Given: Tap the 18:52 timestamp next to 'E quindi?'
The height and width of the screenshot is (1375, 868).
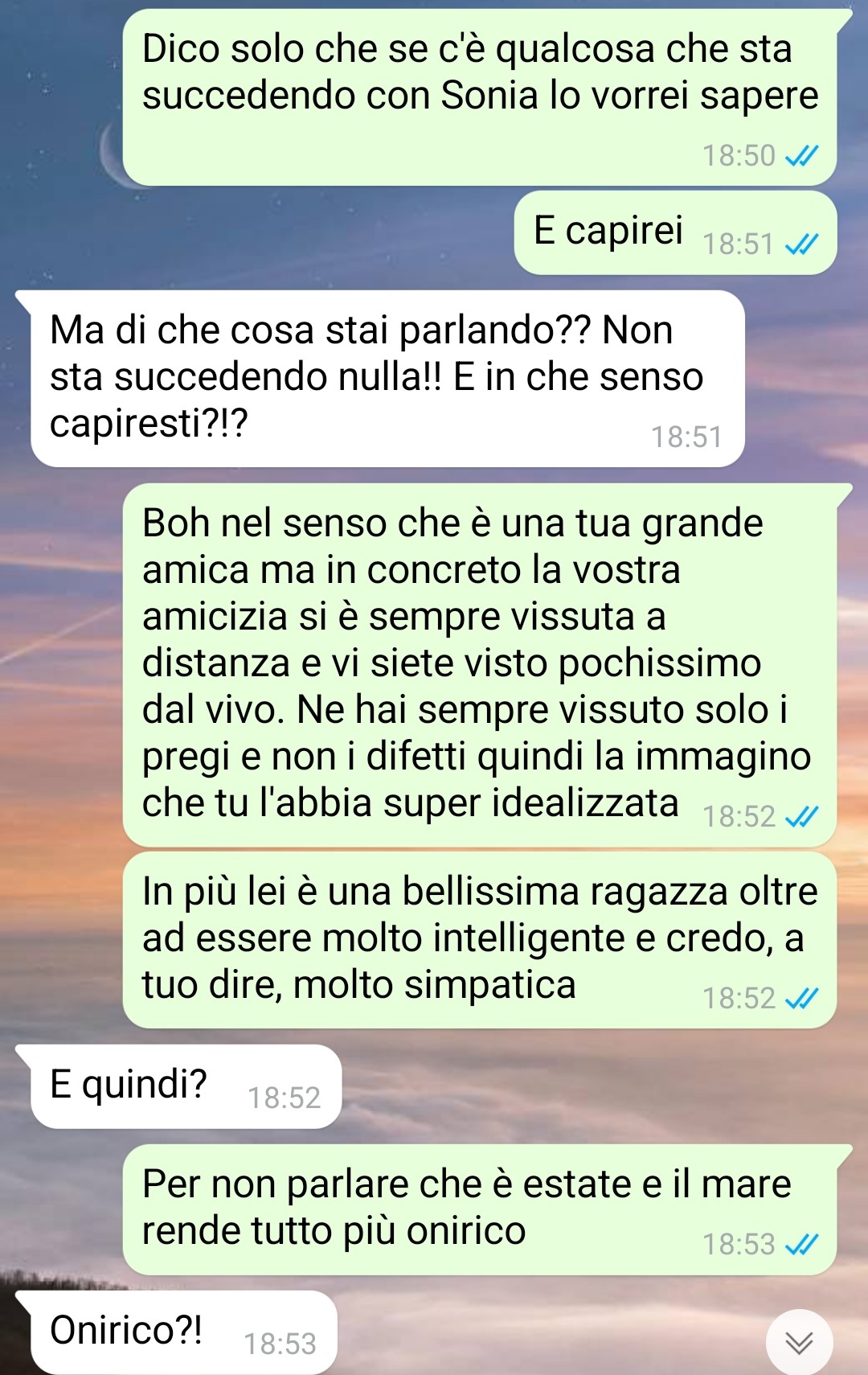Looking at the screenshot, I should (284, 1098).
